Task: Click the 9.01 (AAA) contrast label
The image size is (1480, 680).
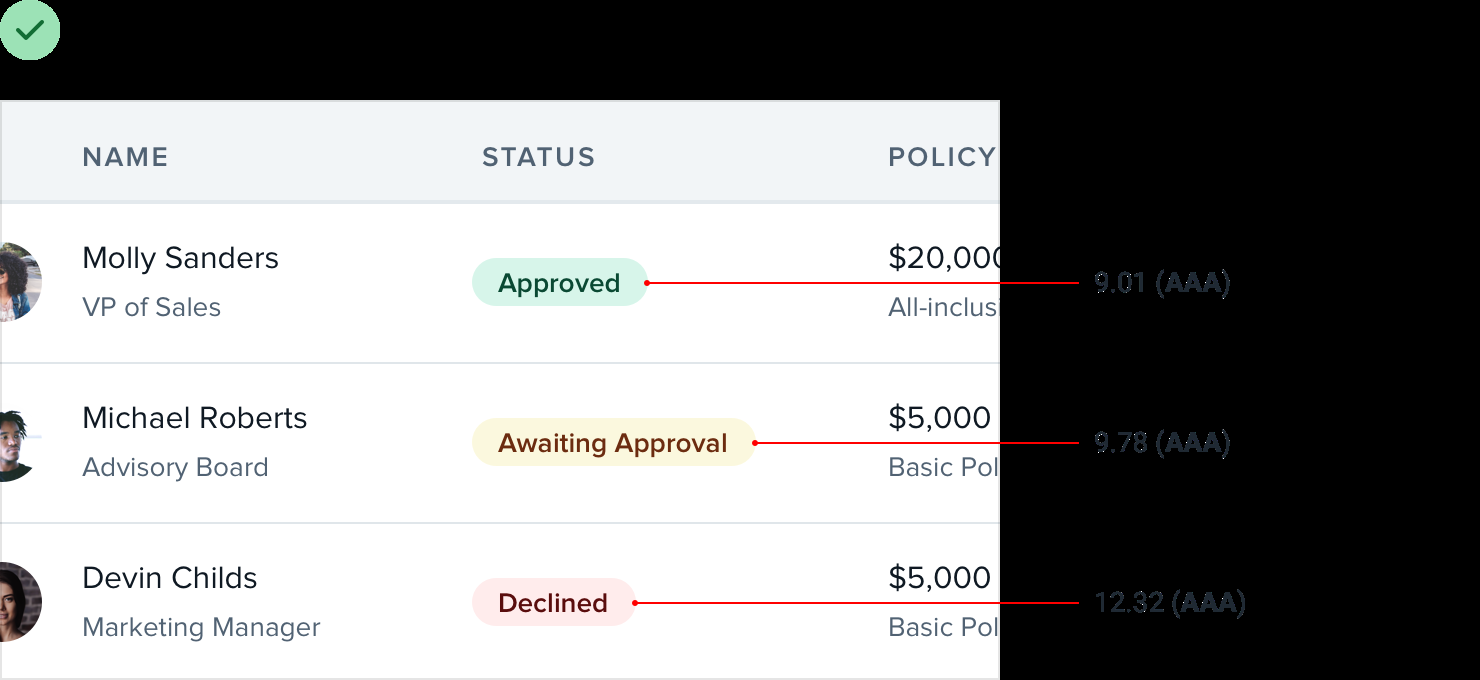Action: click(x=1161, y=283)
